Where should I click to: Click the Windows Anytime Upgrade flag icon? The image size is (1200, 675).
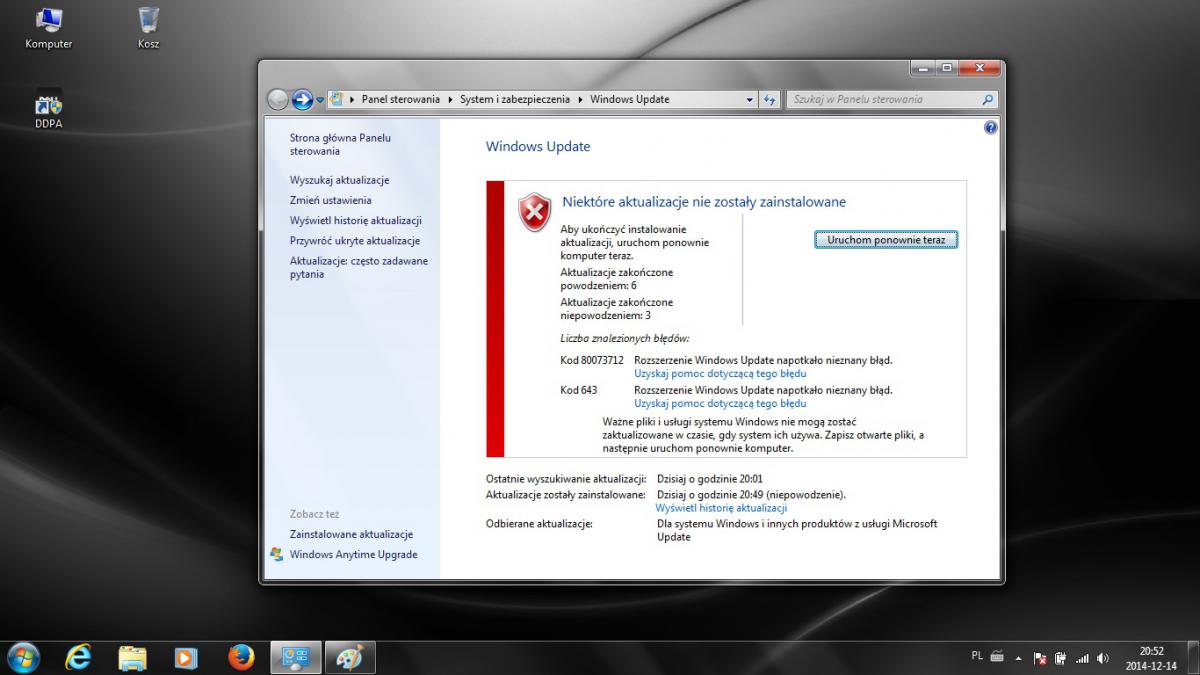coord(276,554)
